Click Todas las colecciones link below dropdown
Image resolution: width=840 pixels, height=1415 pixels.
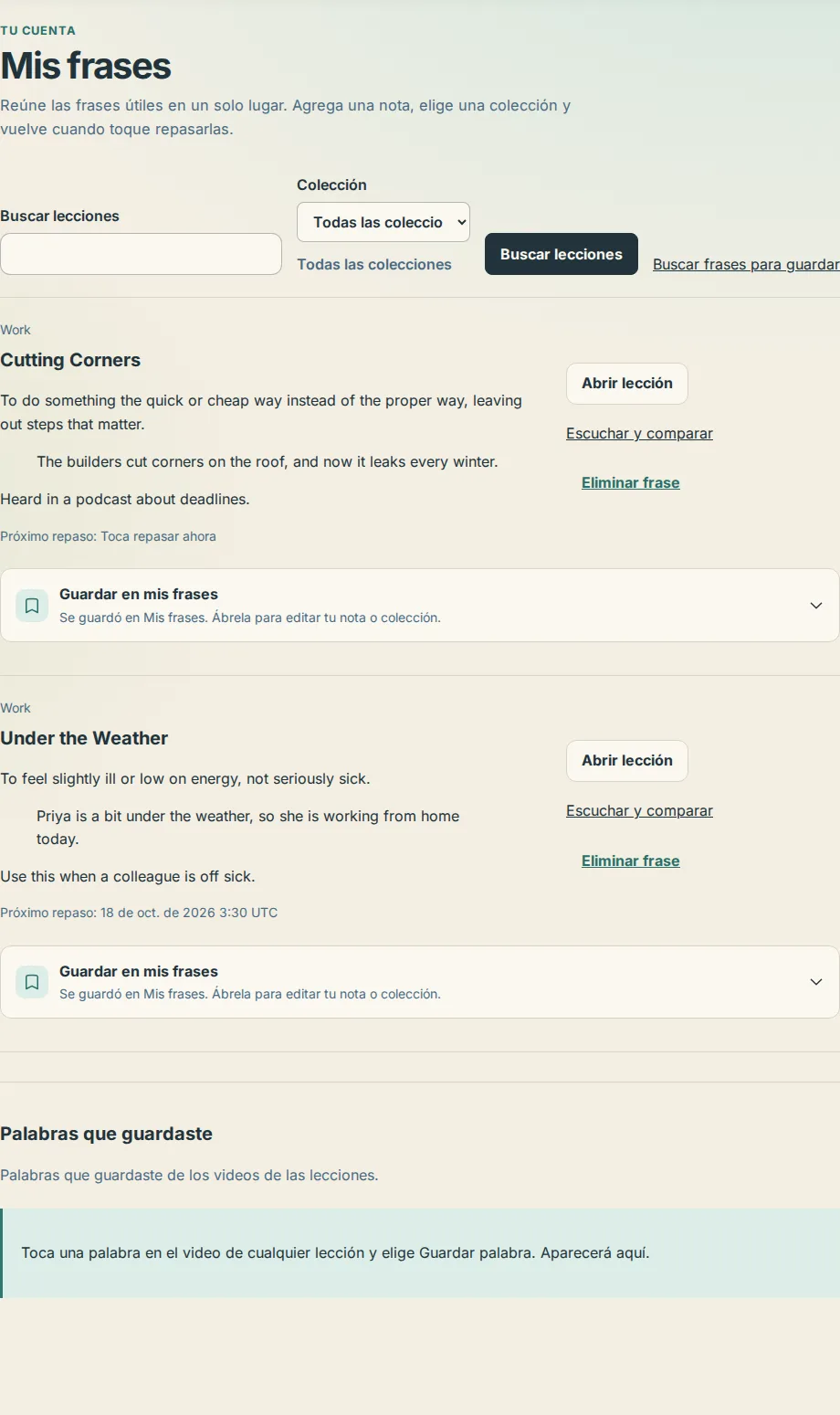(374, 264)
